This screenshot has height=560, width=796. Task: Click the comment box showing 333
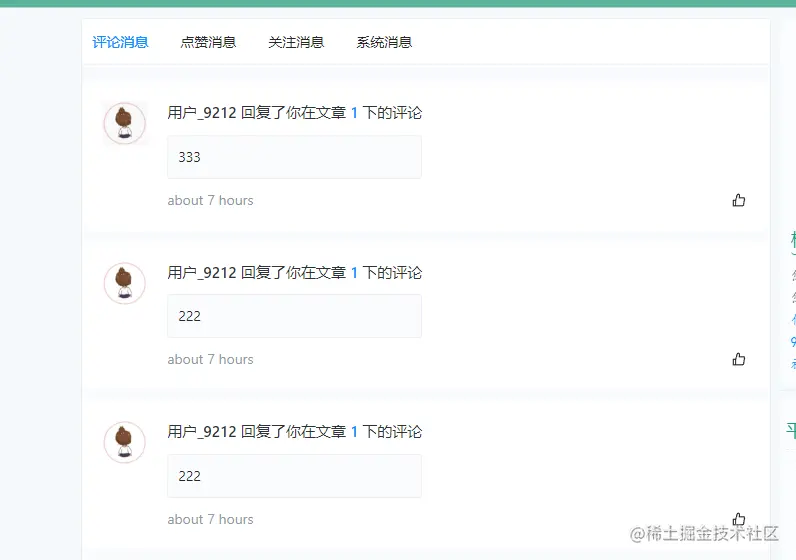[x=294, y=157]
